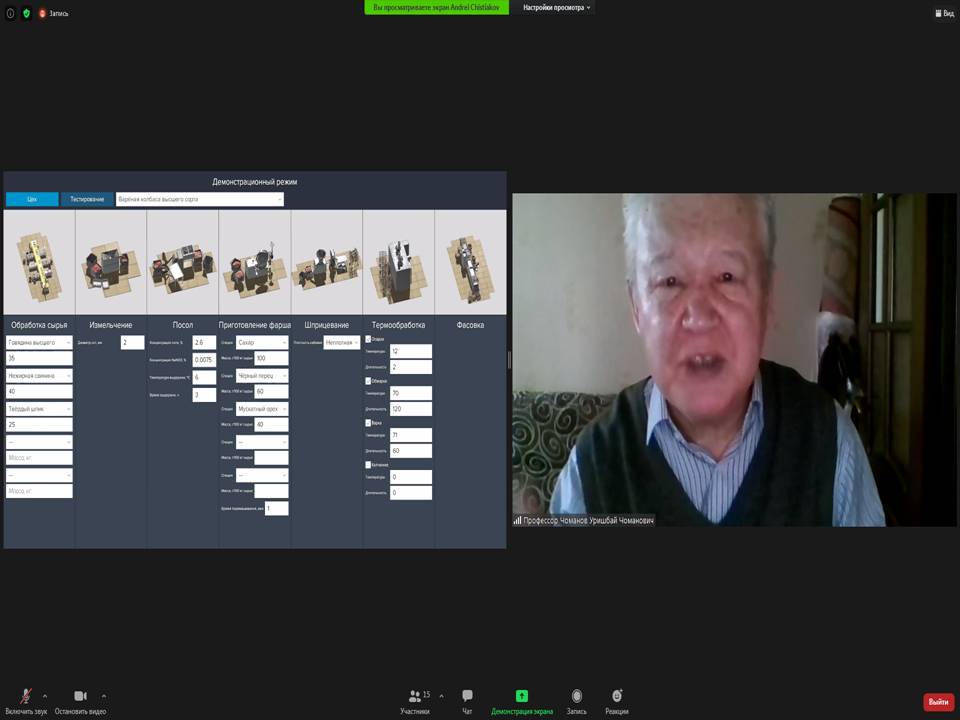Image resolution: width=960 pixels, height=720 pixels.
Task: Open the Чат chat icon
Action: tap(467, 696)
